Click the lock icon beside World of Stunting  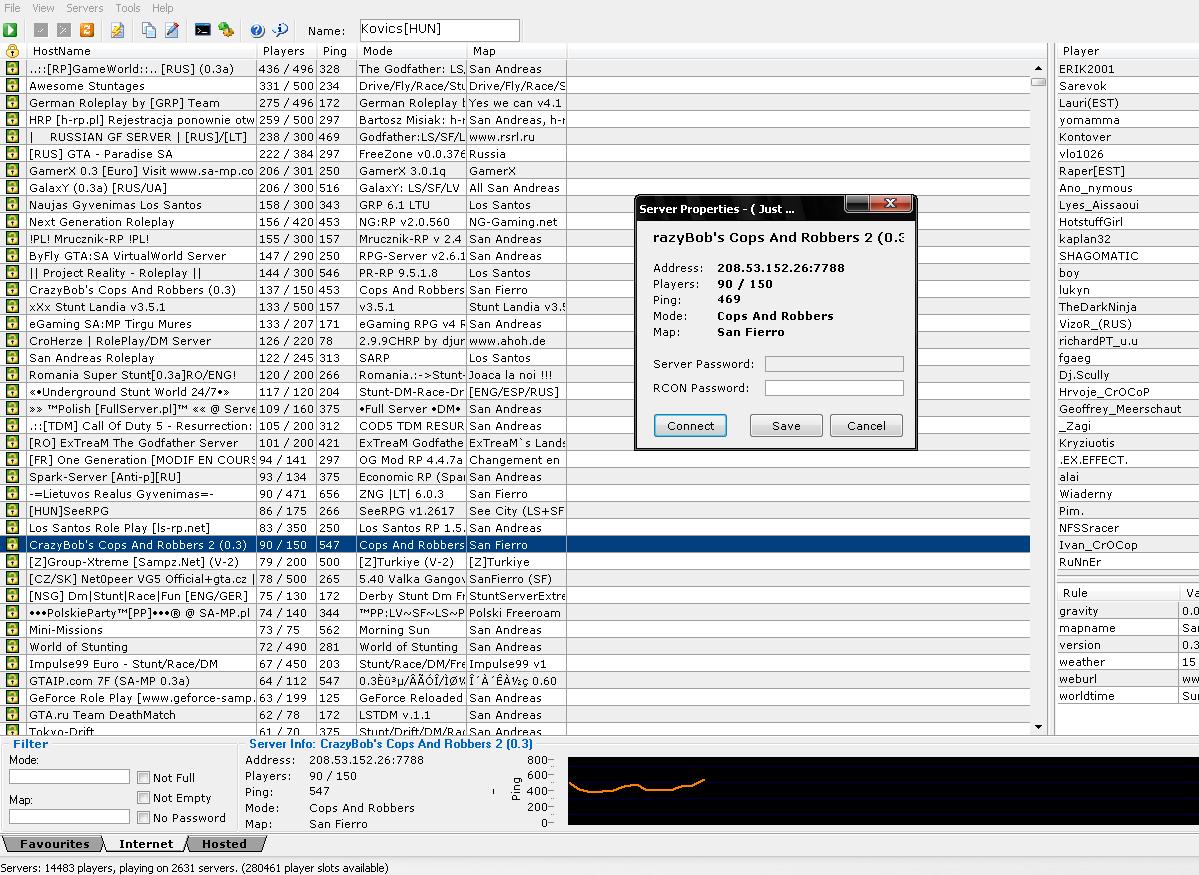[12, 646]
